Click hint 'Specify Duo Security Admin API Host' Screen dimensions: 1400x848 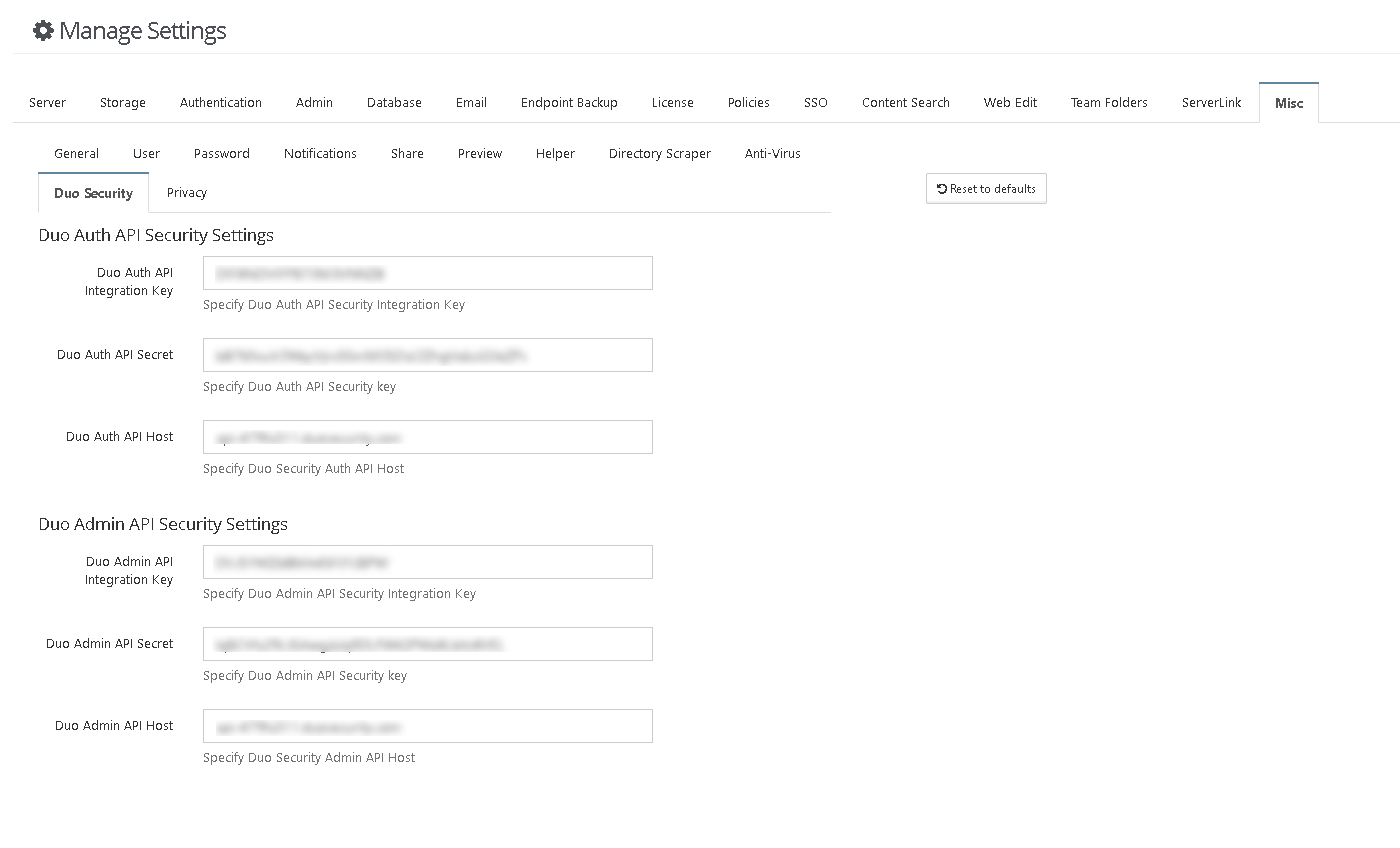(x=309, y=758)
